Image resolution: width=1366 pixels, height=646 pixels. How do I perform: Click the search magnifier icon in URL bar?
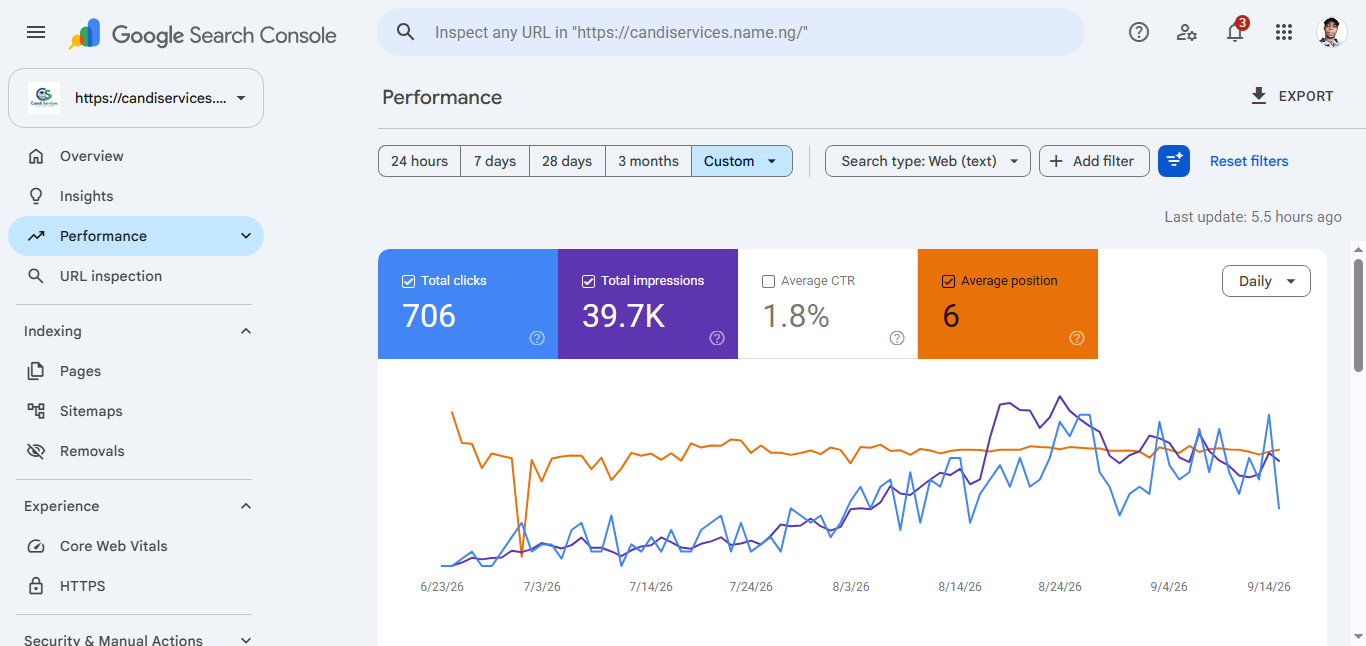405,32
